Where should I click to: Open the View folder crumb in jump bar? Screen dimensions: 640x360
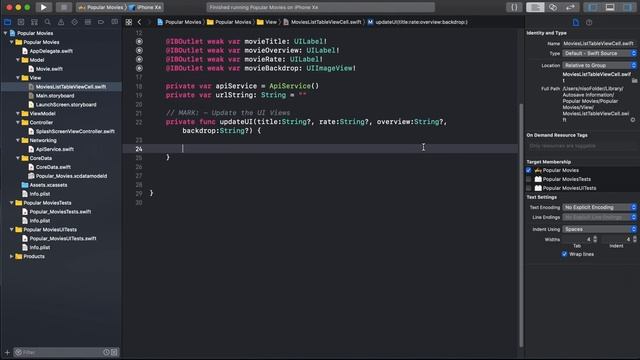(267, 22)
